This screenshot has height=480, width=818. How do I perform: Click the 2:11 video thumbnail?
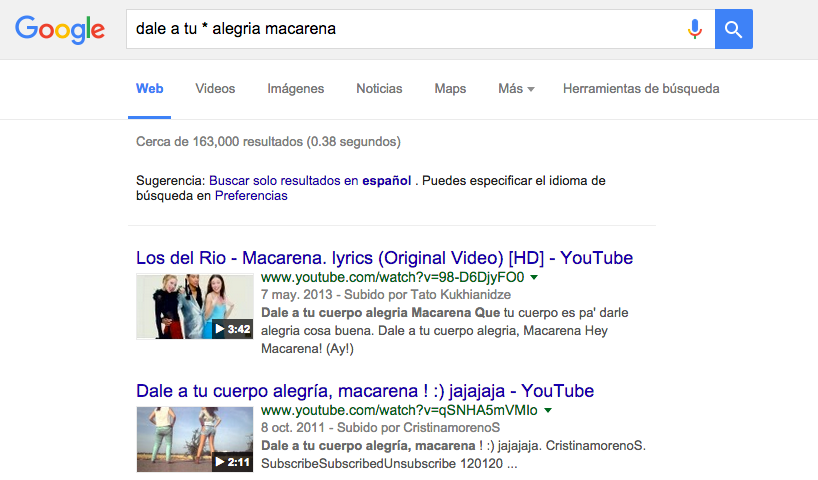[x=195, y=439]
